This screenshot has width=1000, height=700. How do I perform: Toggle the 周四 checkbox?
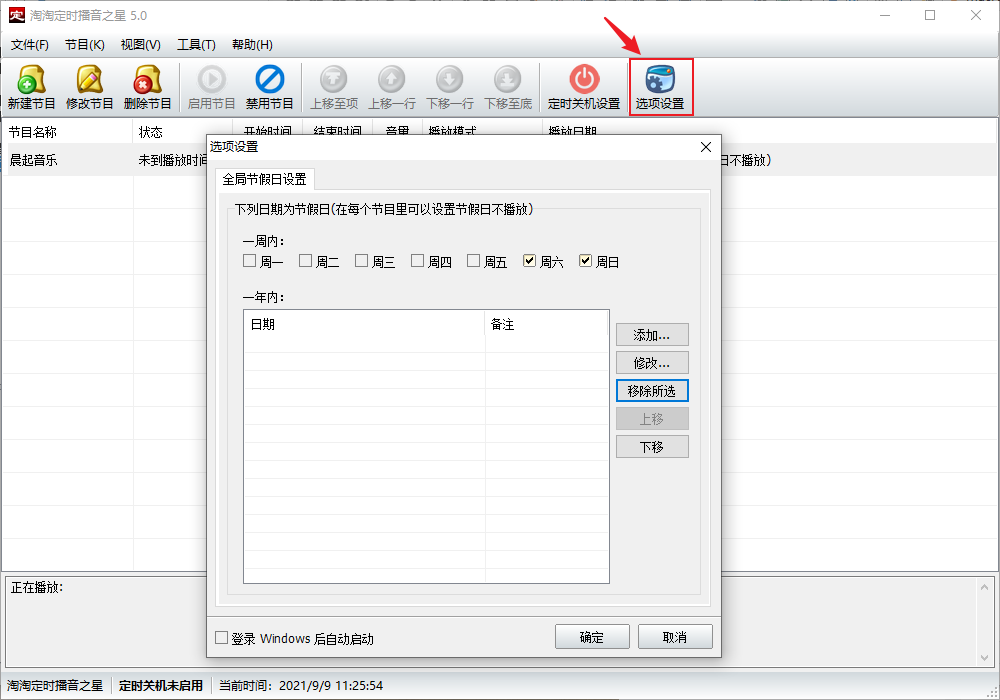pos(417,261)
